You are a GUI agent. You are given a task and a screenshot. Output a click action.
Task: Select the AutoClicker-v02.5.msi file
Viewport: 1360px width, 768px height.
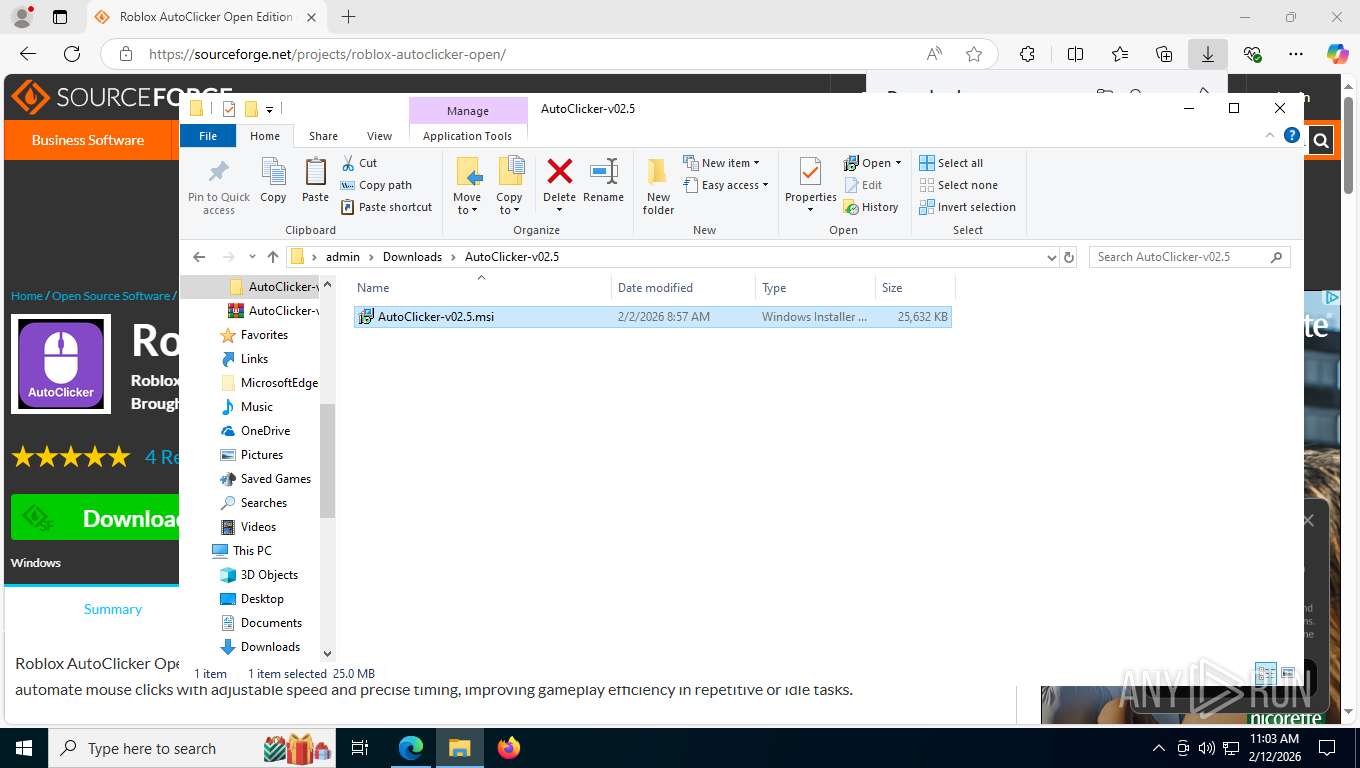pyautogui.click(x=652, y=317)
